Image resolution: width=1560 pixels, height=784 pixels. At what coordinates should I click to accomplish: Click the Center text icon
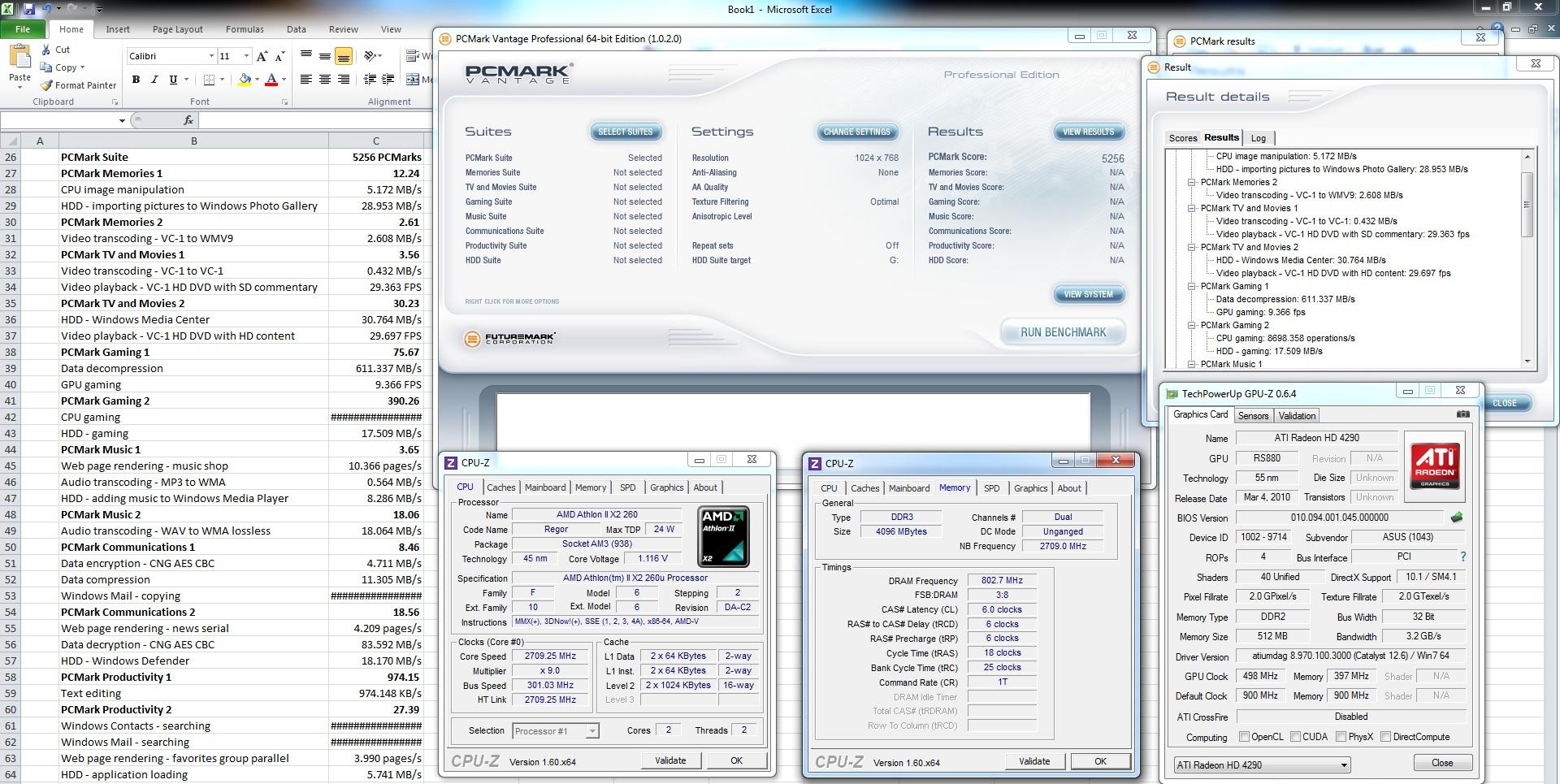click(x=325, y=80)
